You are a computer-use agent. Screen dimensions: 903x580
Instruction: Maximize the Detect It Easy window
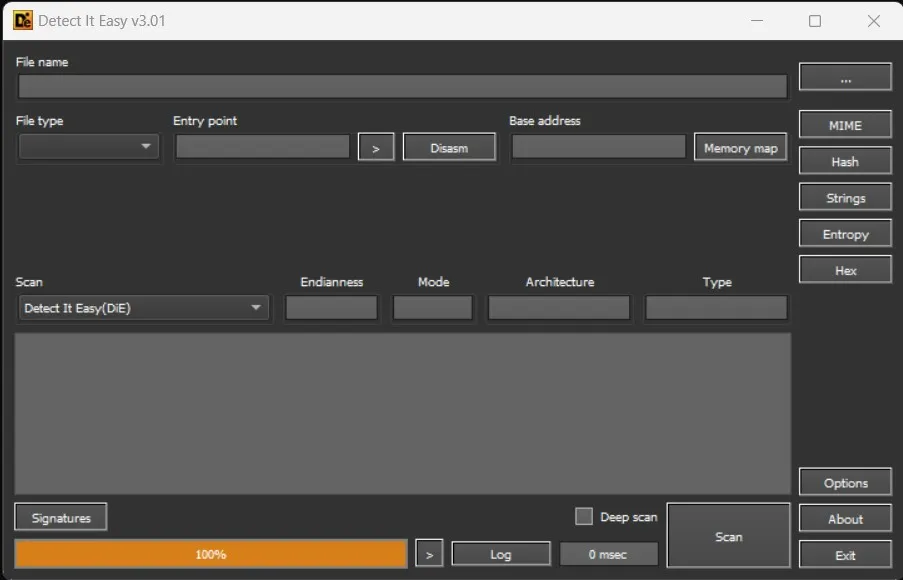[x=815, y=21]
